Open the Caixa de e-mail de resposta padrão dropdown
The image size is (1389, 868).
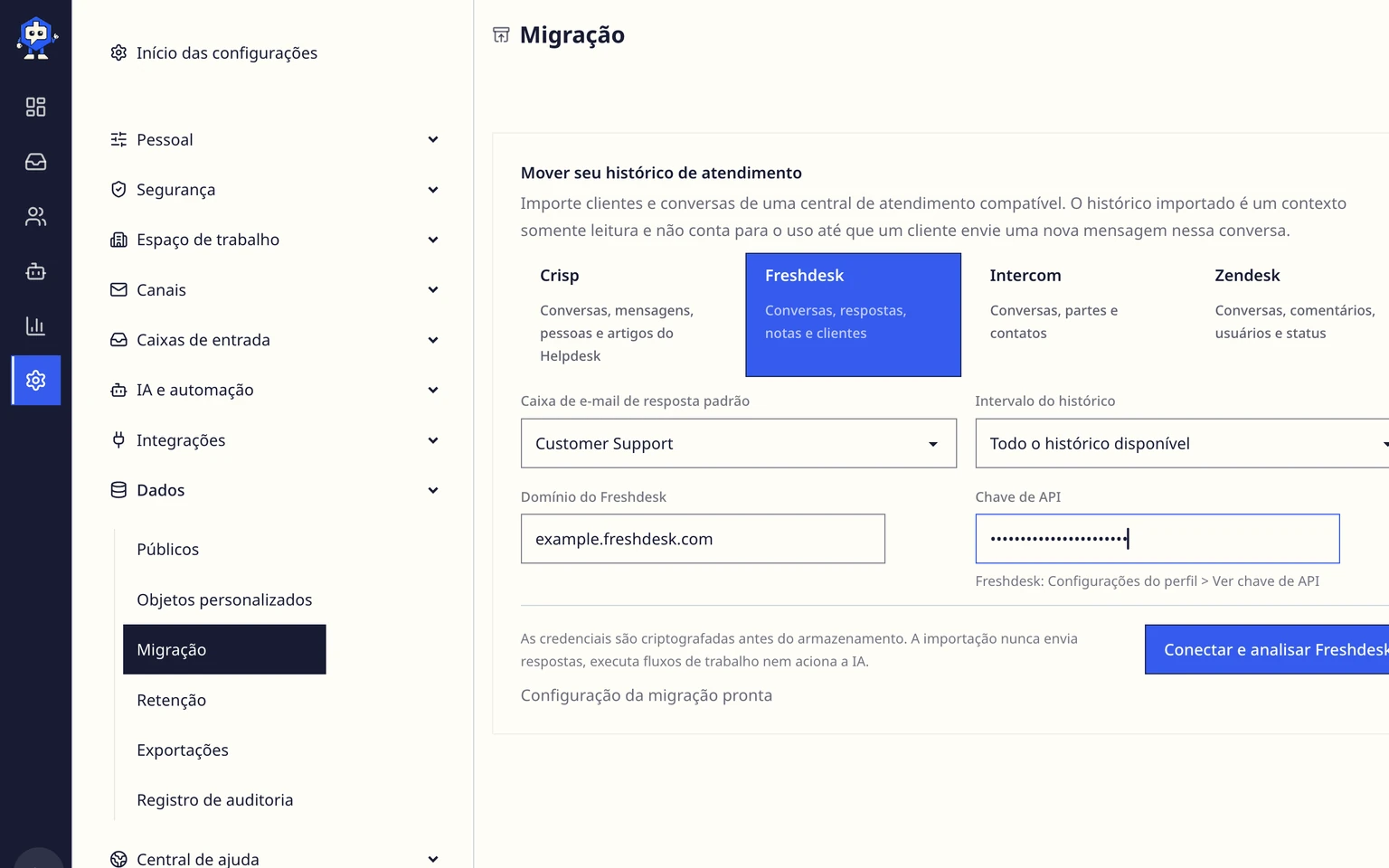point(739,443)
